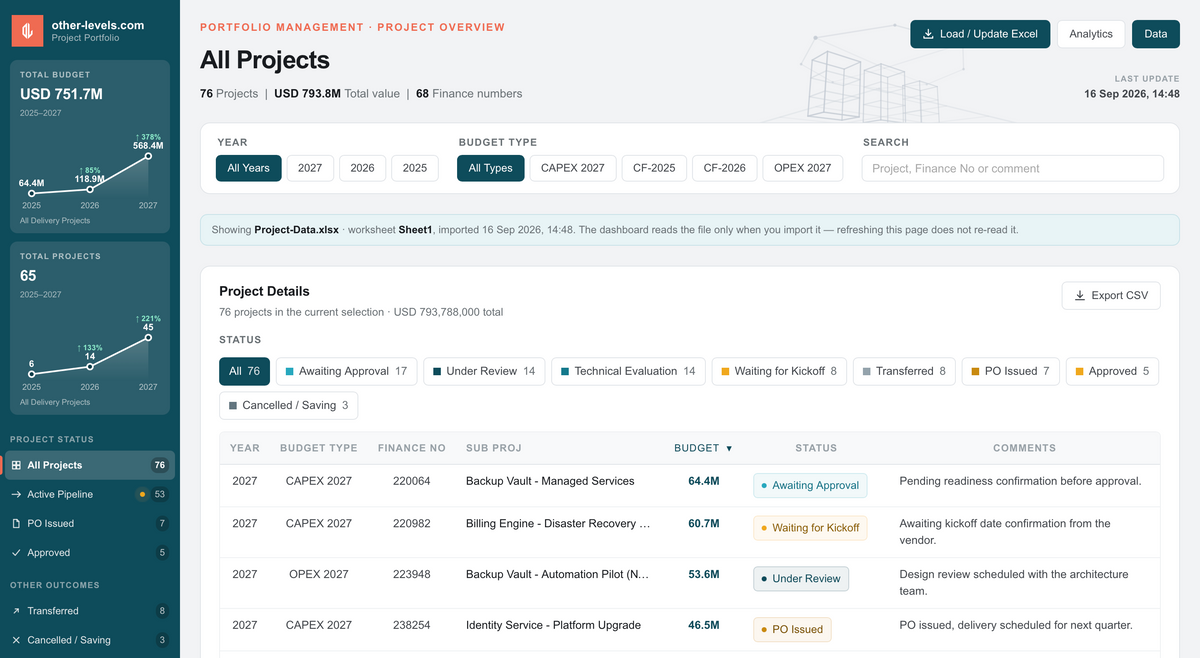Open PO Issued in the sidebar
This screenshot has width=1200, height=658.
pos(90,523)
